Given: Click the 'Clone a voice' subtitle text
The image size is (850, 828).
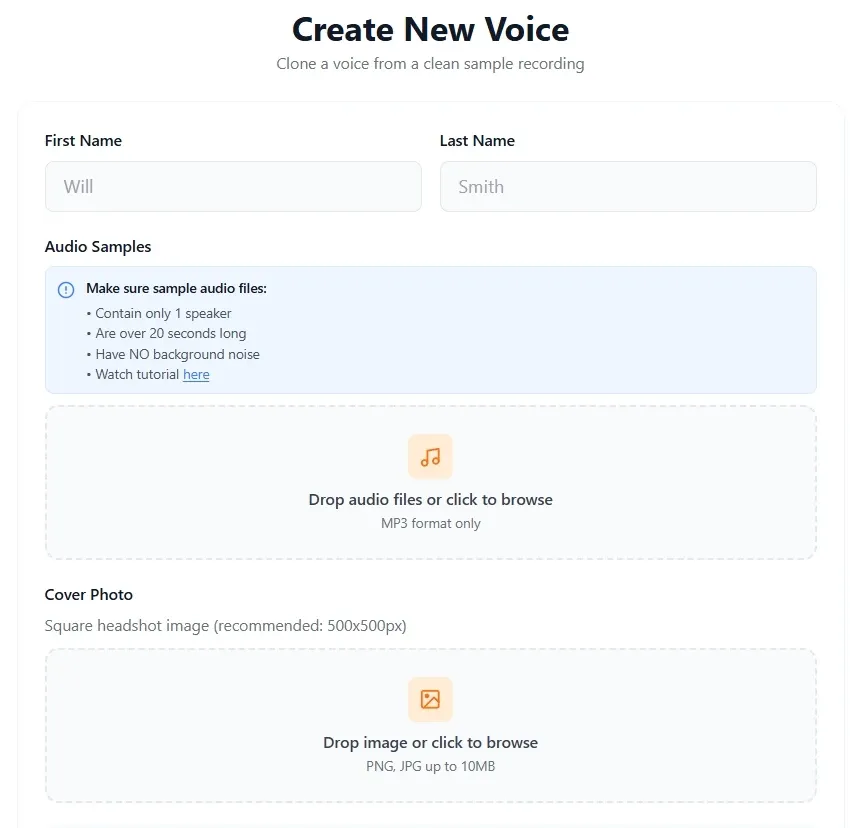Looking at the screenshot, I should click(x=430, y=64).
